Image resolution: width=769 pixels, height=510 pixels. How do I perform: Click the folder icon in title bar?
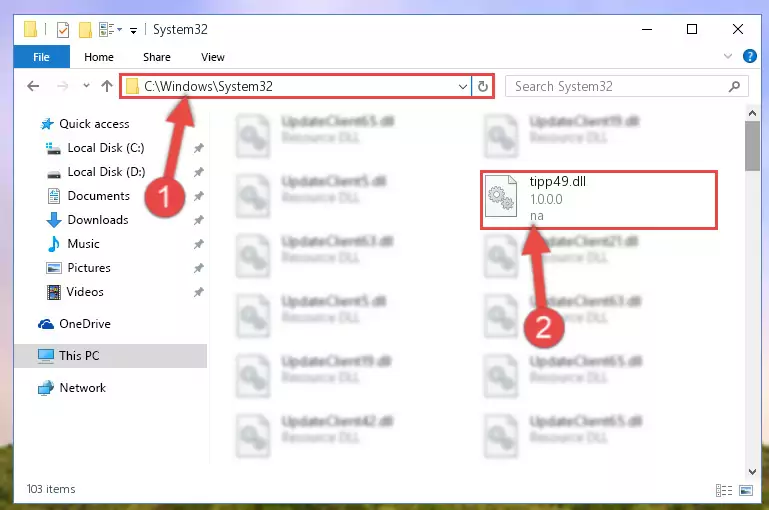coord(30,29)
